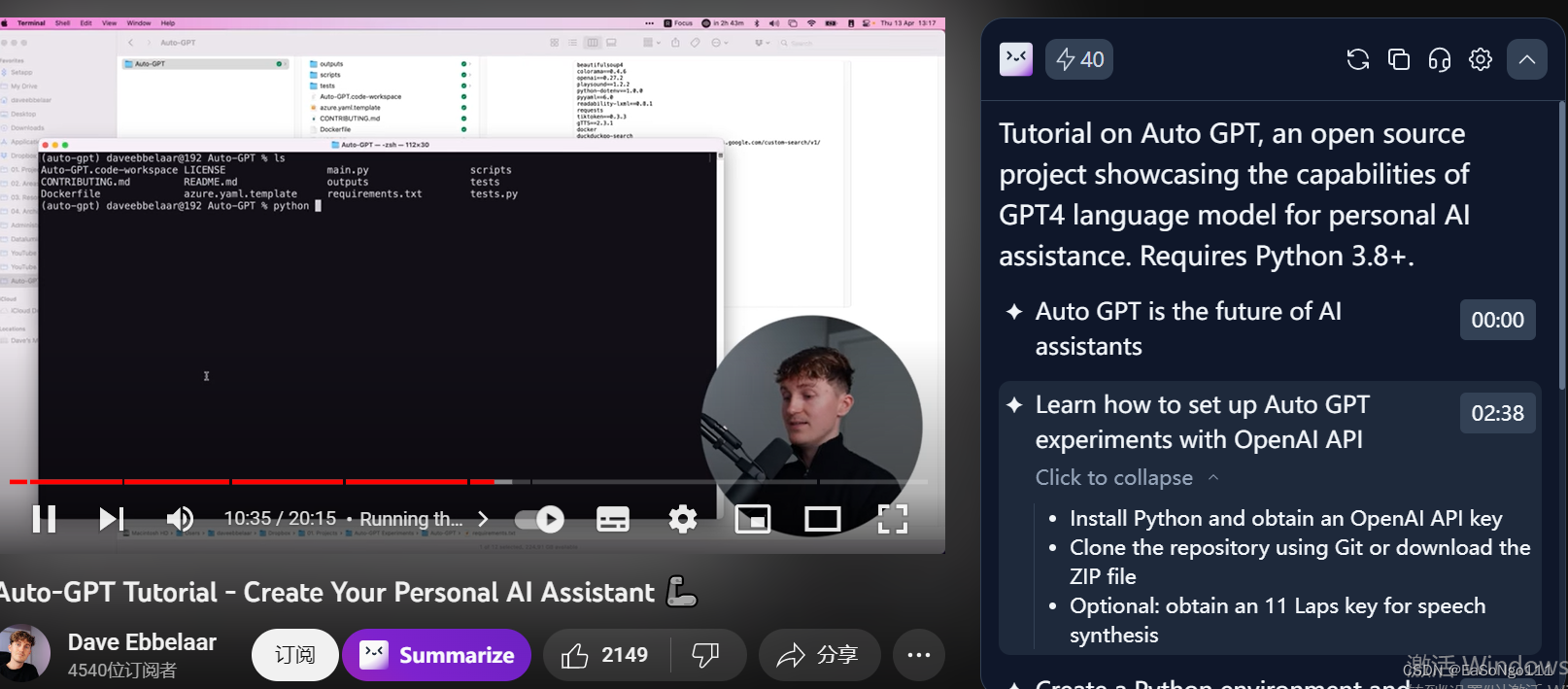Open the player settings gear
The height and width of the screenshot is (689, 1568).
pyautogui.click(x=683, y=519)
